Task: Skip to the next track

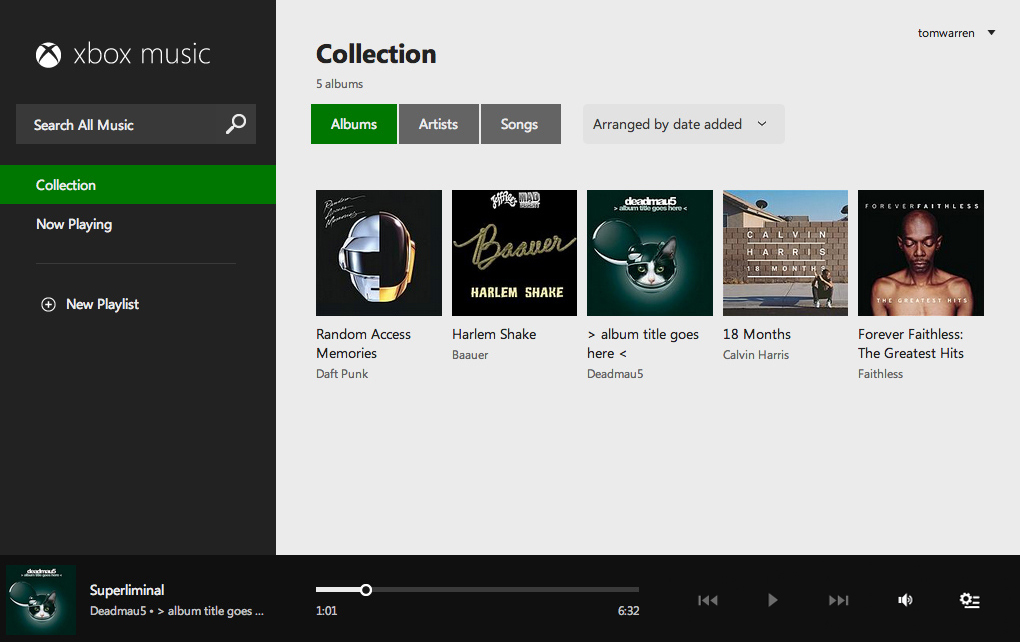Action: pos(839,600)
